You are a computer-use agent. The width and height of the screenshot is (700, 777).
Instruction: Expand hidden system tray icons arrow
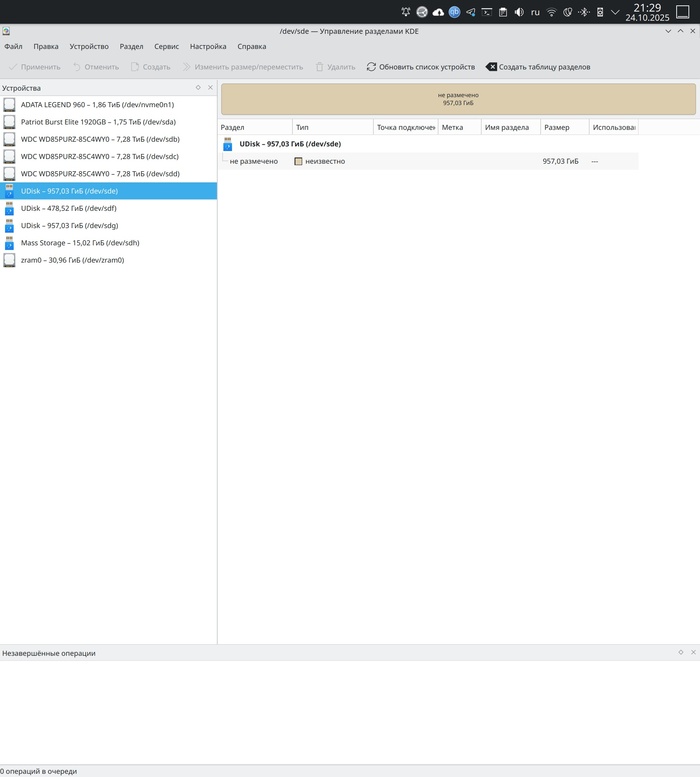(x=615, y=12)
